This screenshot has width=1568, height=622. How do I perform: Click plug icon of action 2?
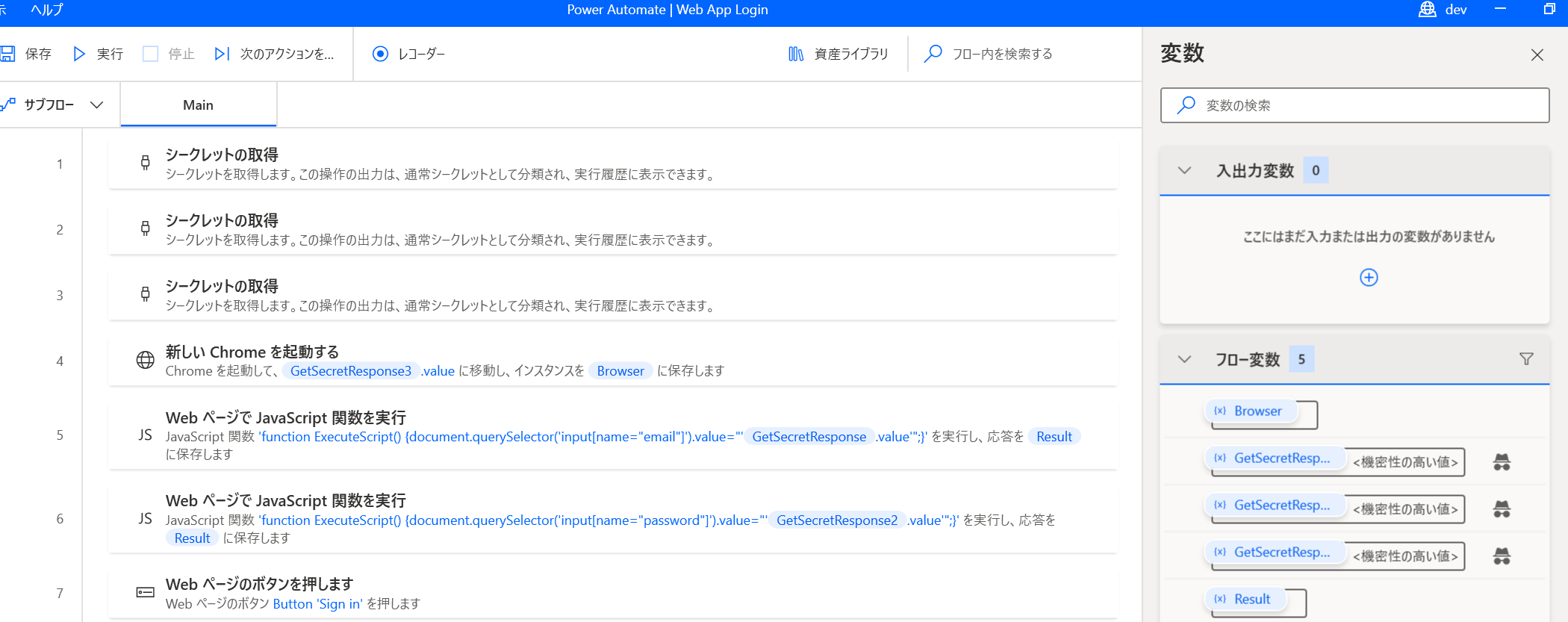click(x=146, y=228)
